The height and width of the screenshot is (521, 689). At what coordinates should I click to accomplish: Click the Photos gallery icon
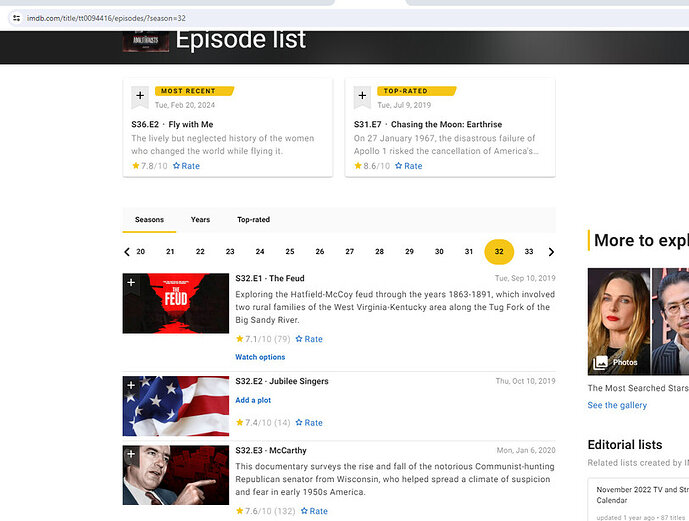click(600, 362)
